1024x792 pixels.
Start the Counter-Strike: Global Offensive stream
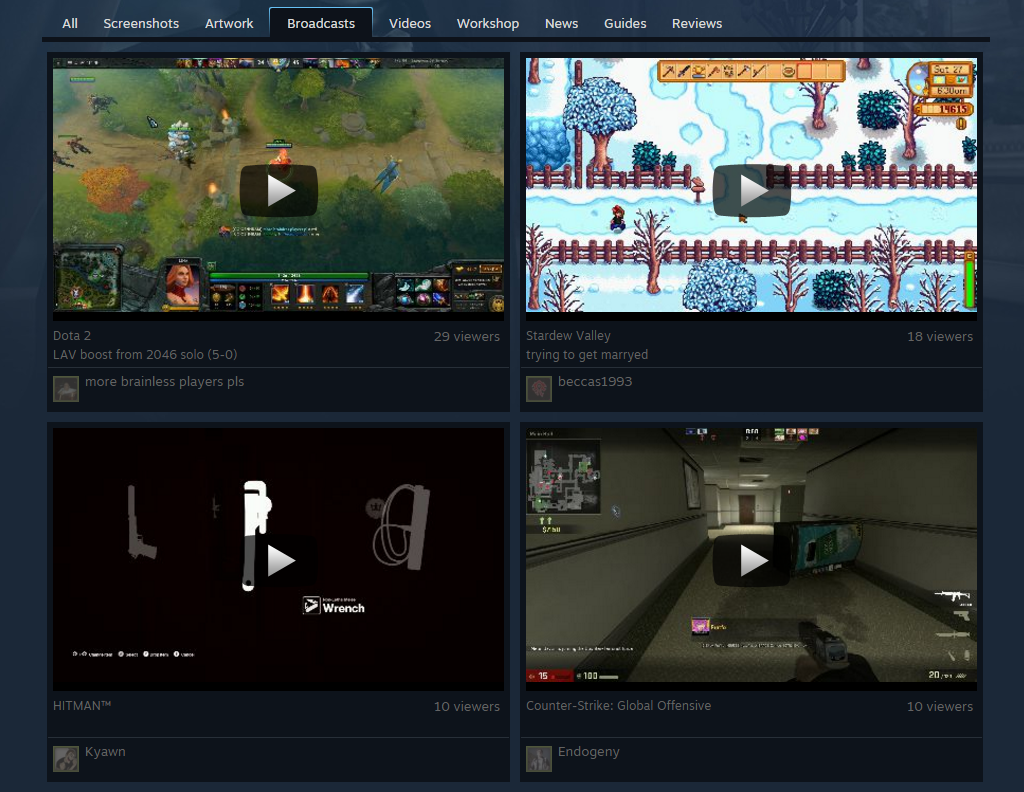[x=751, y=560]
